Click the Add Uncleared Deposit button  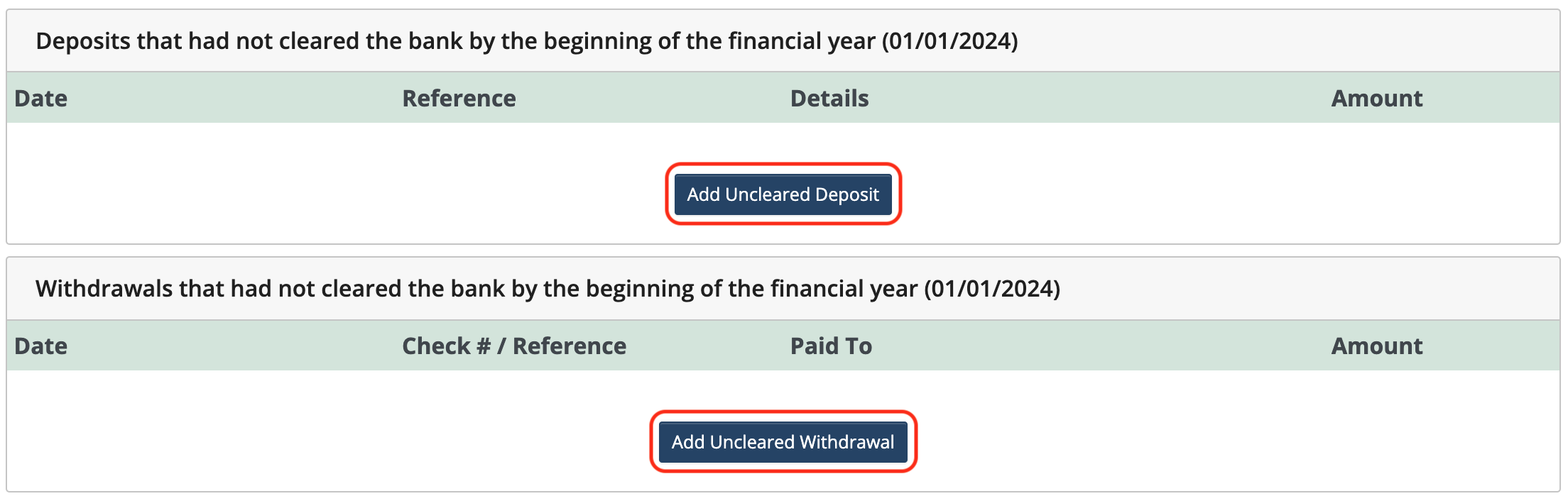[x=783, y=194]
